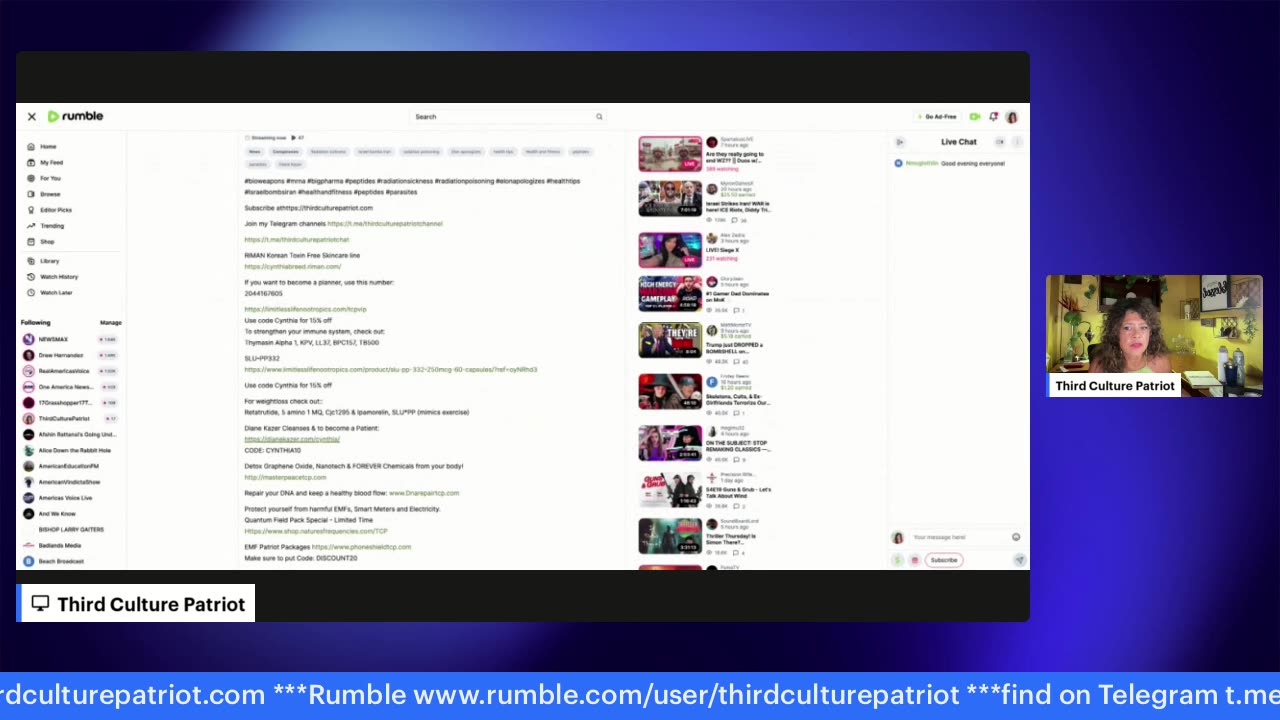
Task: Open NEWSMAX channel in Following list
Action: [70, 339]
